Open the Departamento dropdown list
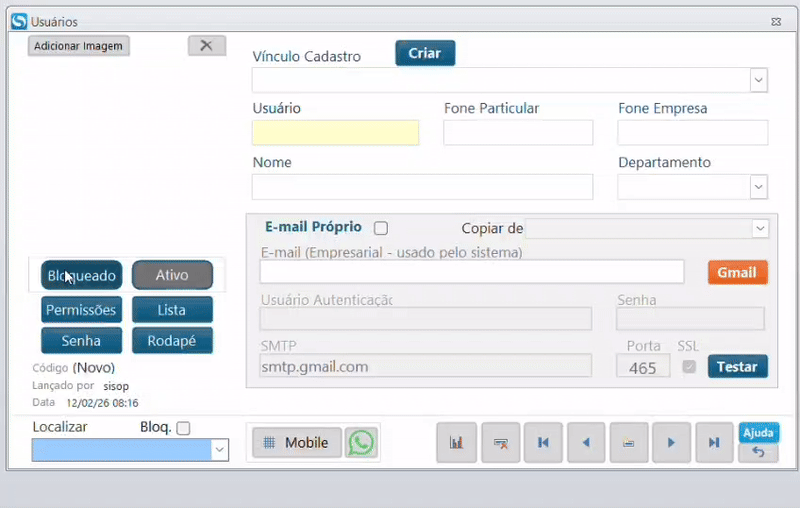This screenshot has width=800, height=508. click(758, 187)
